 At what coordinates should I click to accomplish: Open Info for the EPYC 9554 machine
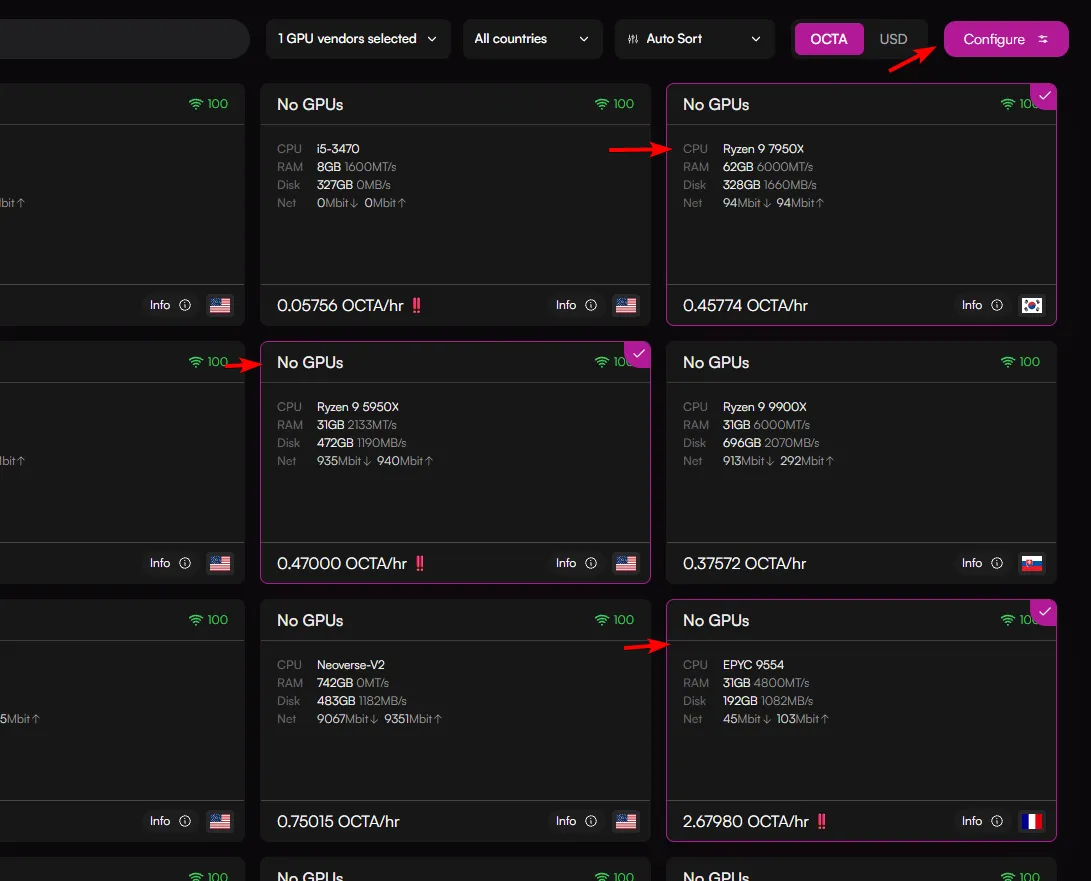tap(982, 821)
